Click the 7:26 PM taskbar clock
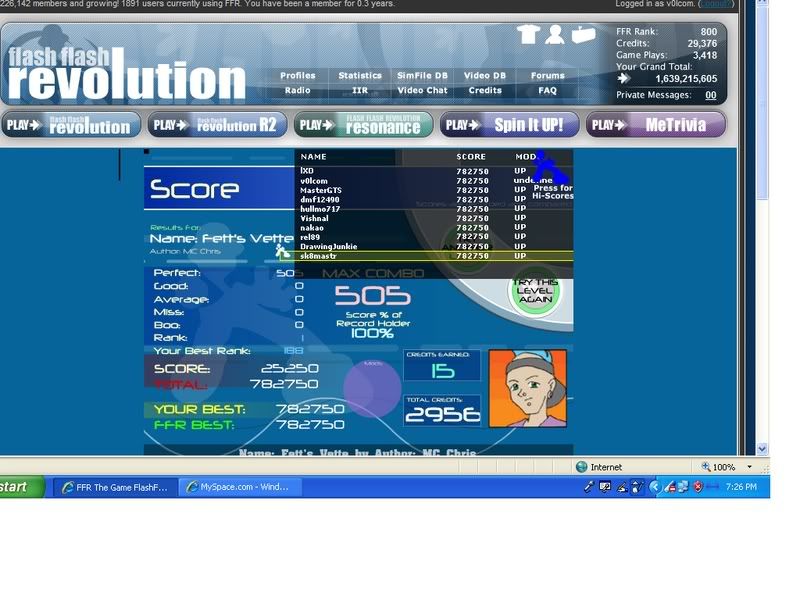Image resolution: width=800 pixels, height=600 pixels. [x=741, y=487]
